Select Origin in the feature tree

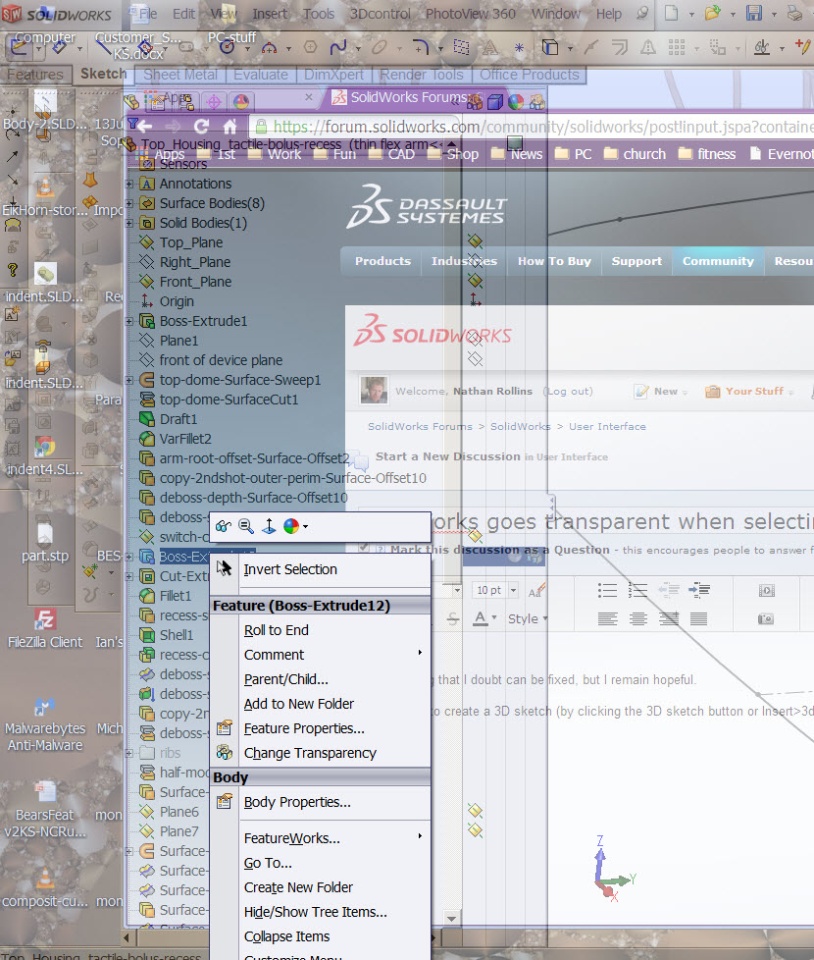[176, 301]
